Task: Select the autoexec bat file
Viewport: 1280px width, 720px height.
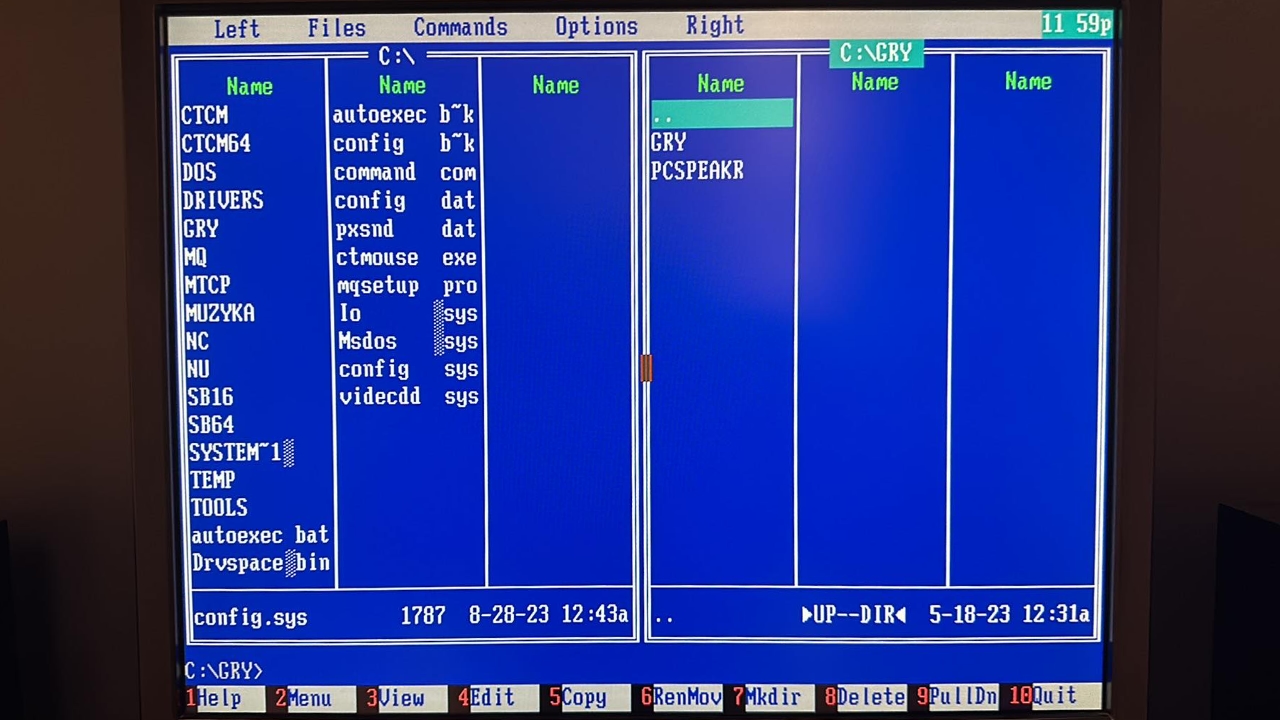Action: click(260, 535)
